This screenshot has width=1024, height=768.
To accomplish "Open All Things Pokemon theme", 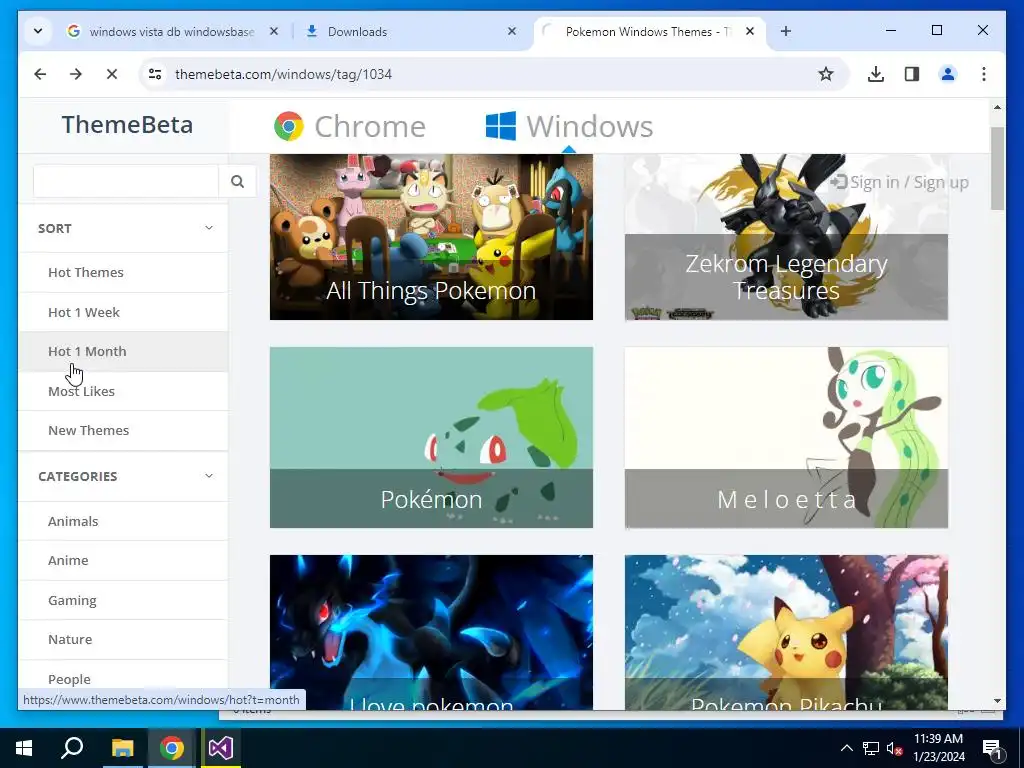I will (x=431, y=237).
